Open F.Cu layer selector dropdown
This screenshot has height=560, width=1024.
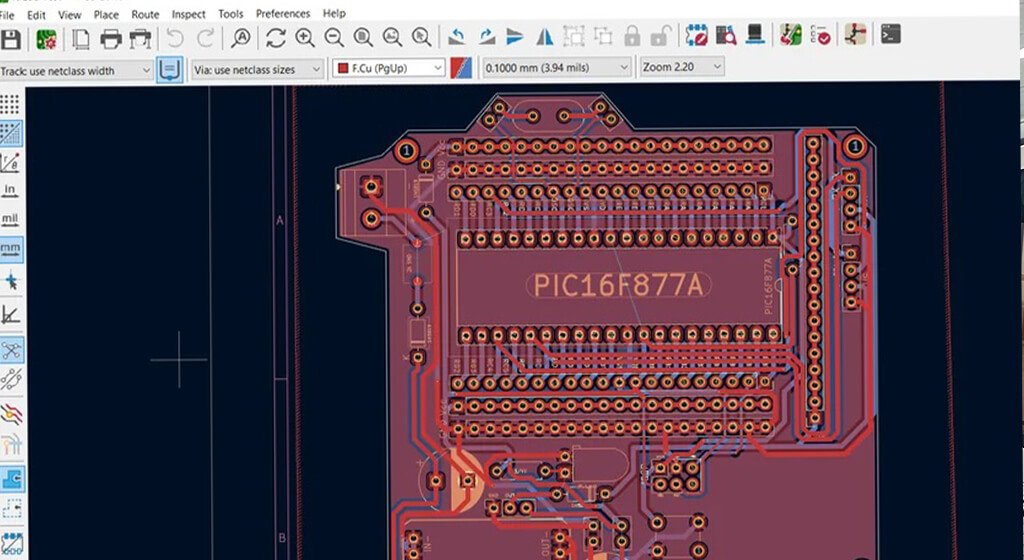click(x=389, y=68)
